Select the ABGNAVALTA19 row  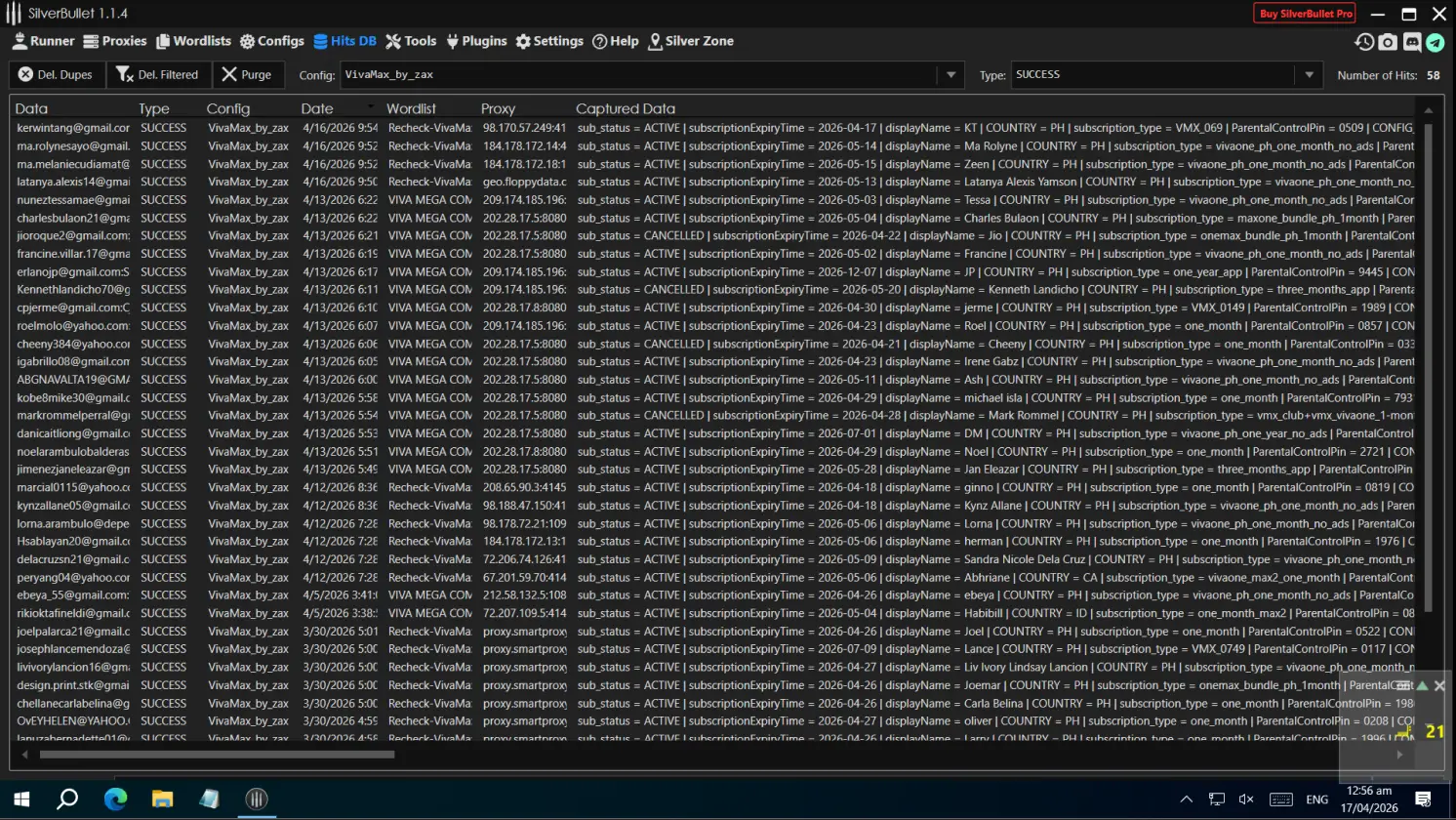point(714,380)
